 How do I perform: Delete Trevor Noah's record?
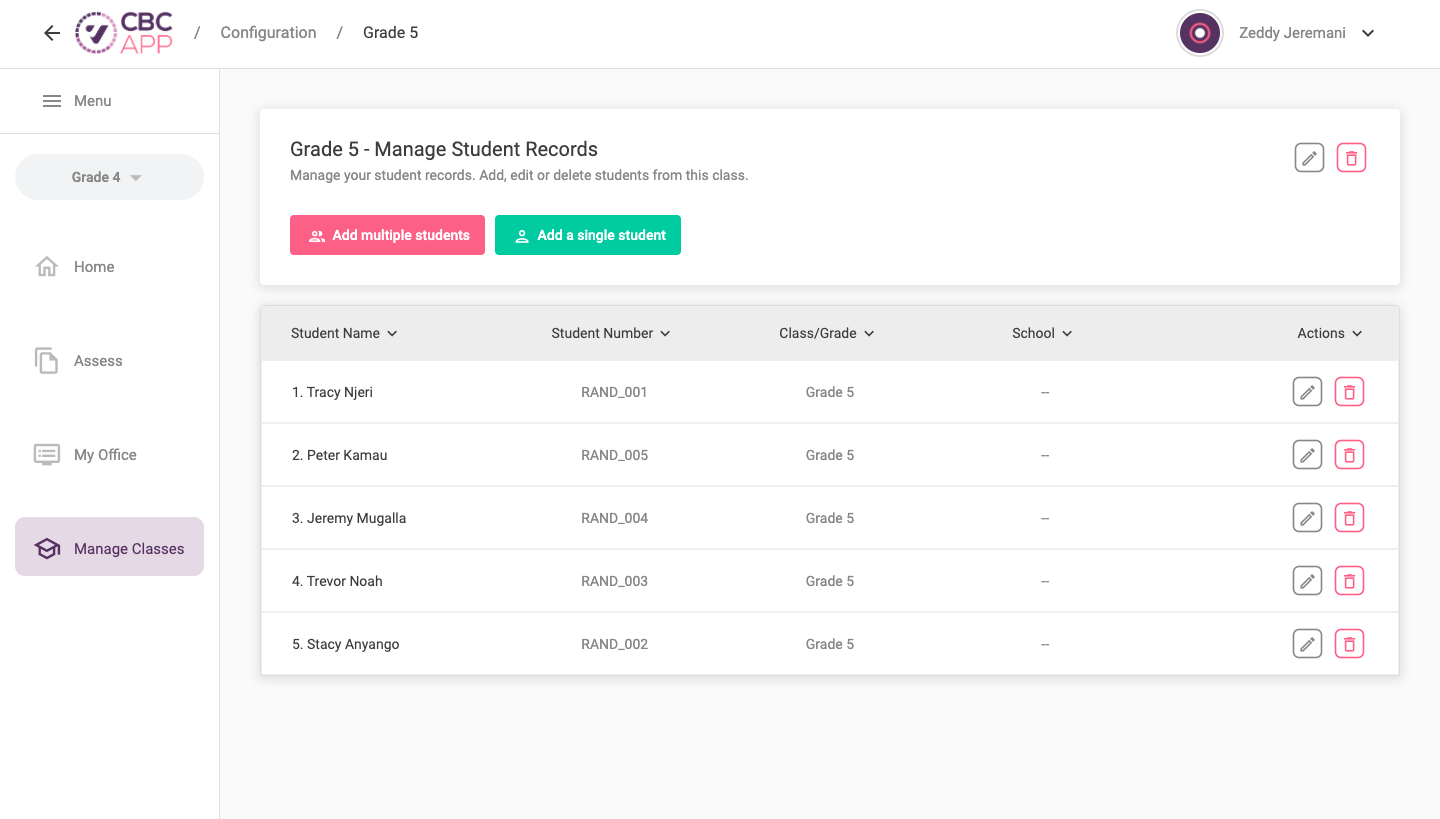tap(1350, 581)
